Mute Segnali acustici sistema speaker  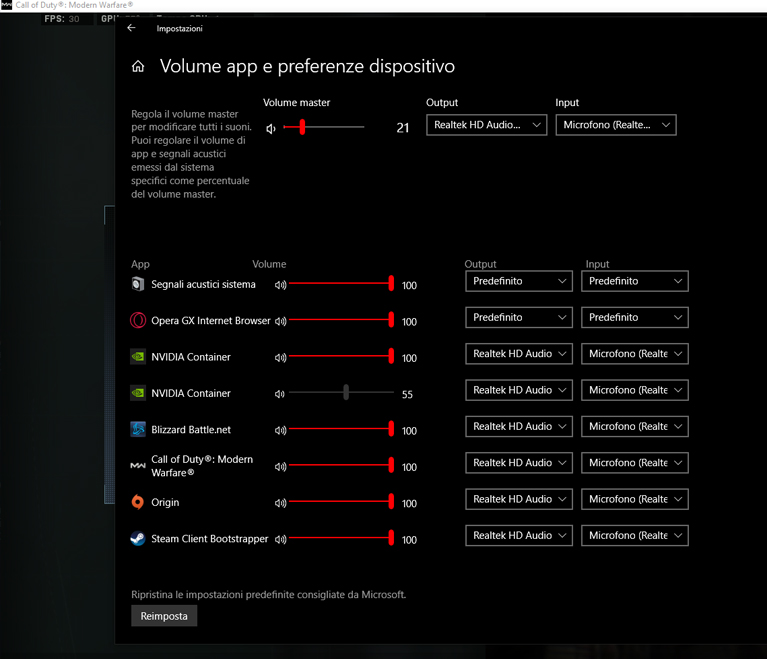pos(280,285)
